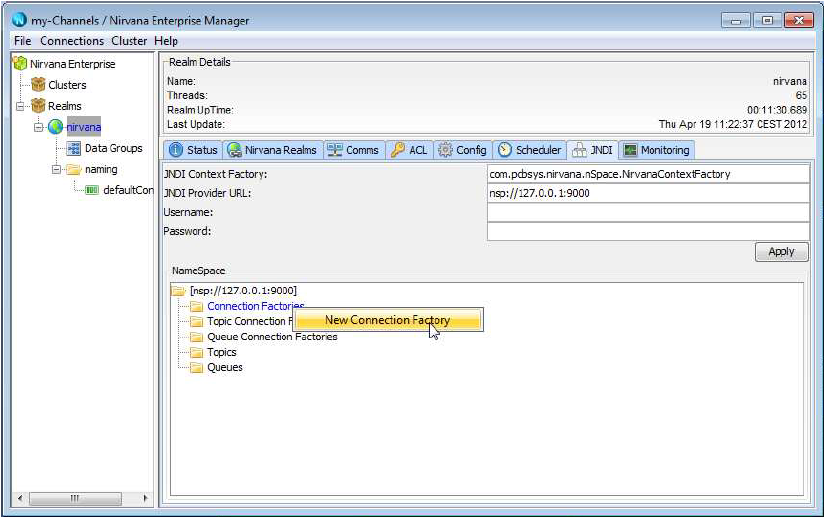The height and width of the screenshot is (517, 824).
Task: Click the Monitoring tab chart icon
Action: (x=630, y=150)
